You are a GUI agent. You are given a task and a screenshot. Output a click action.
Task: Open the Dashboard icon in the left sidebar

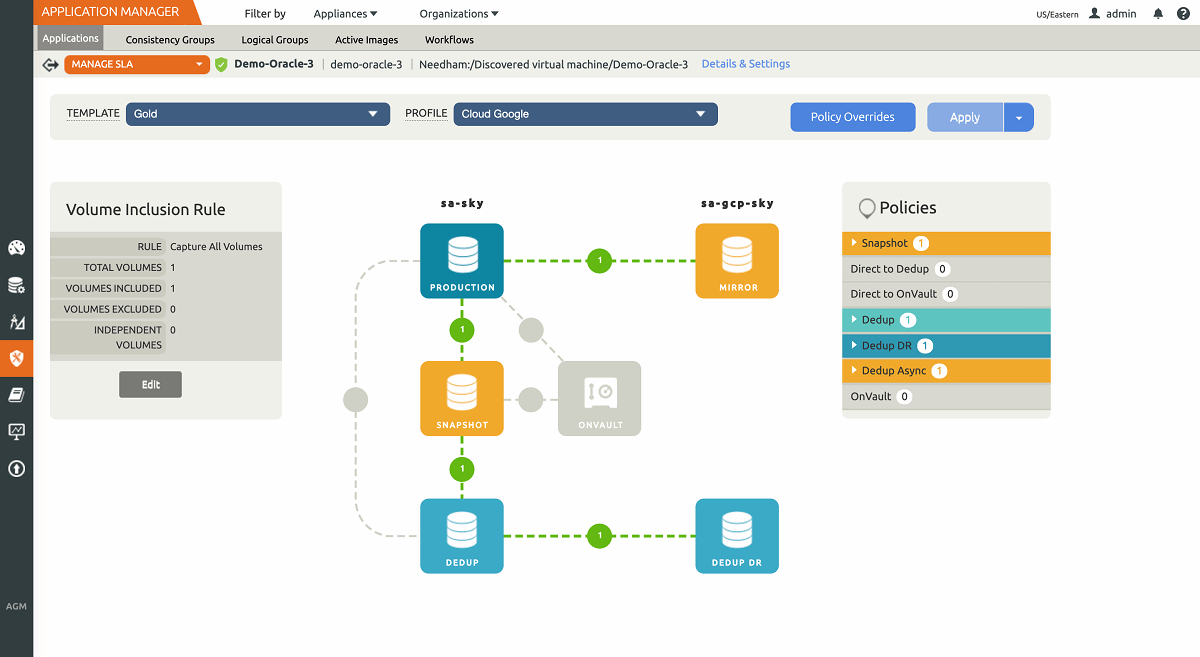(x=16, y=247)
